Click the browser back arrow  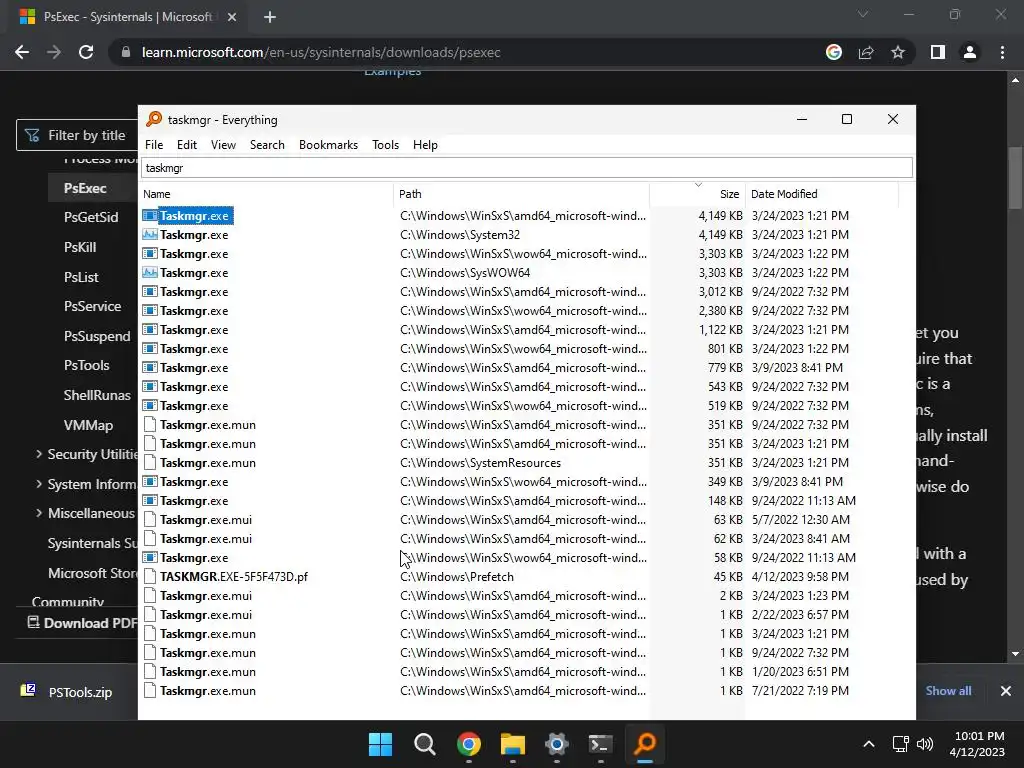tap(22, 52)
